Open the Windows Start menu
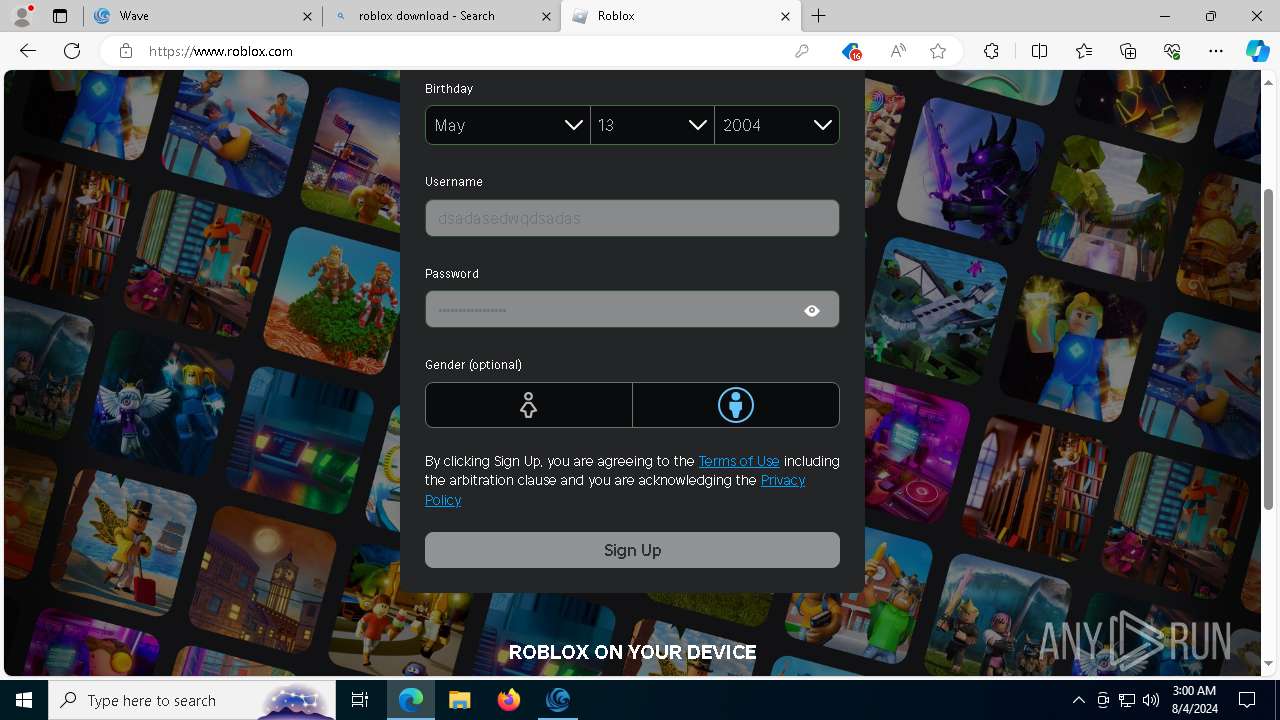The image size is (1280, 720). 24,700
